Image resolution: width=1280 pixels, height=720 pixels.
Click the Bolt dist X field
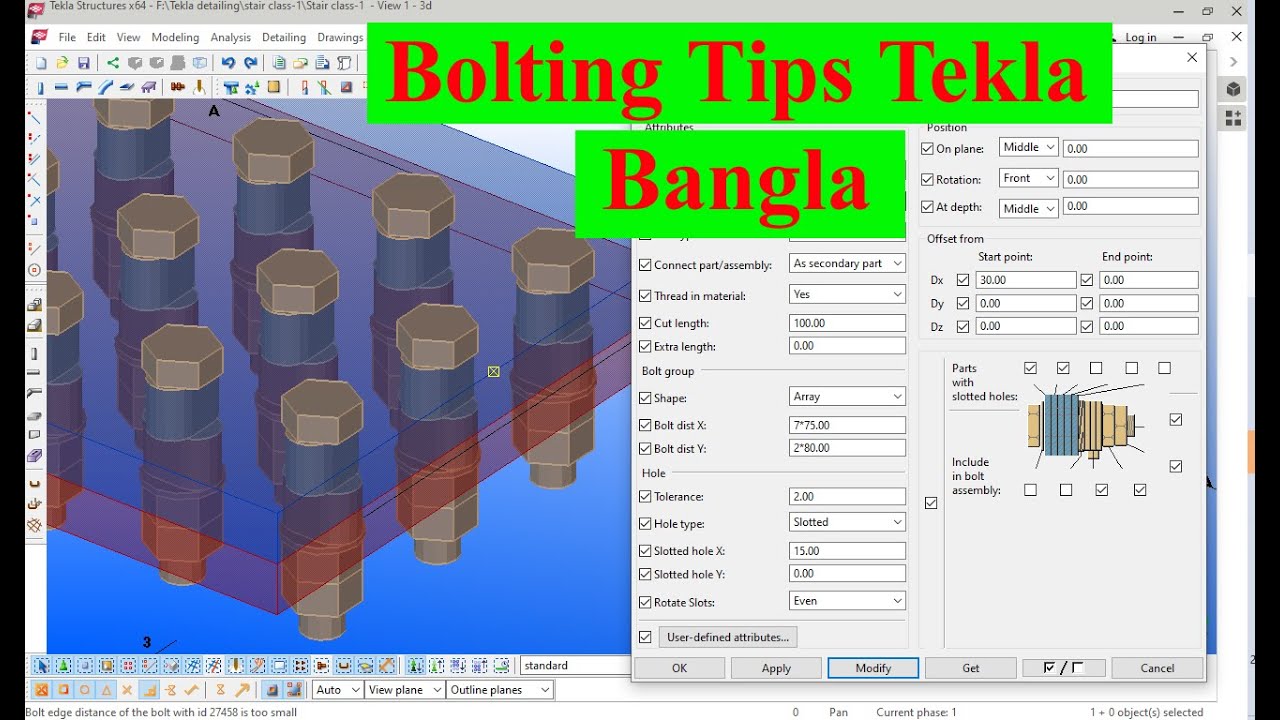pyautogui.click(x=847, y=425)
